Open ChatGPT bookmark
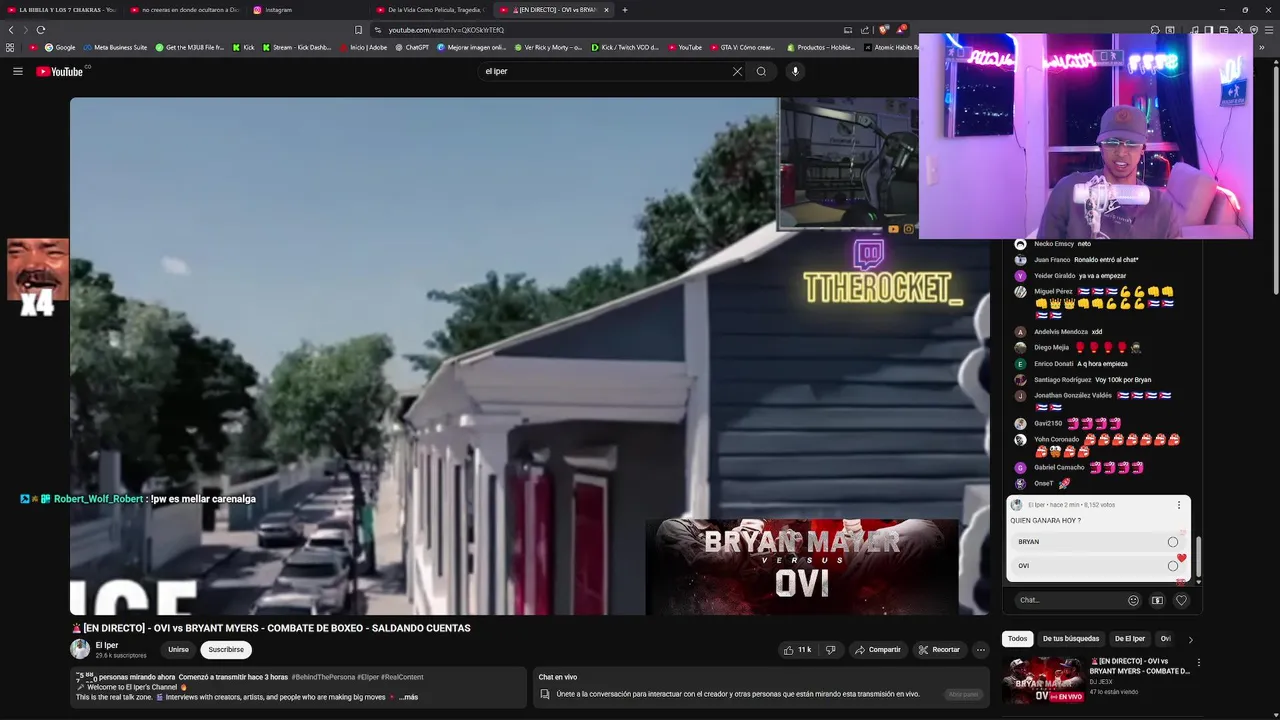 tap(412, 47)
